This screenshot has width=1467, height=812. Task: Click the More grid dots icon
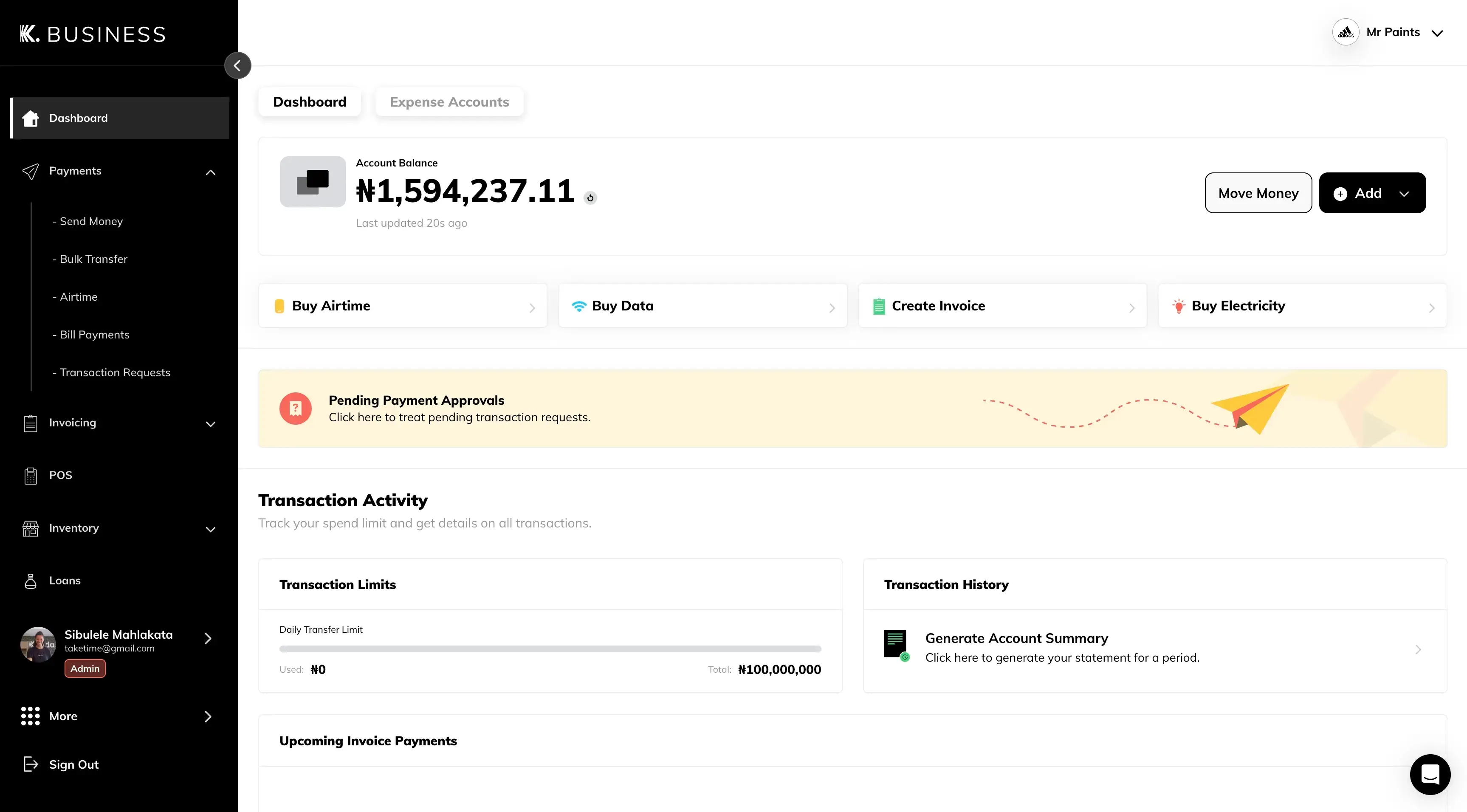click(x=31, y=716)
